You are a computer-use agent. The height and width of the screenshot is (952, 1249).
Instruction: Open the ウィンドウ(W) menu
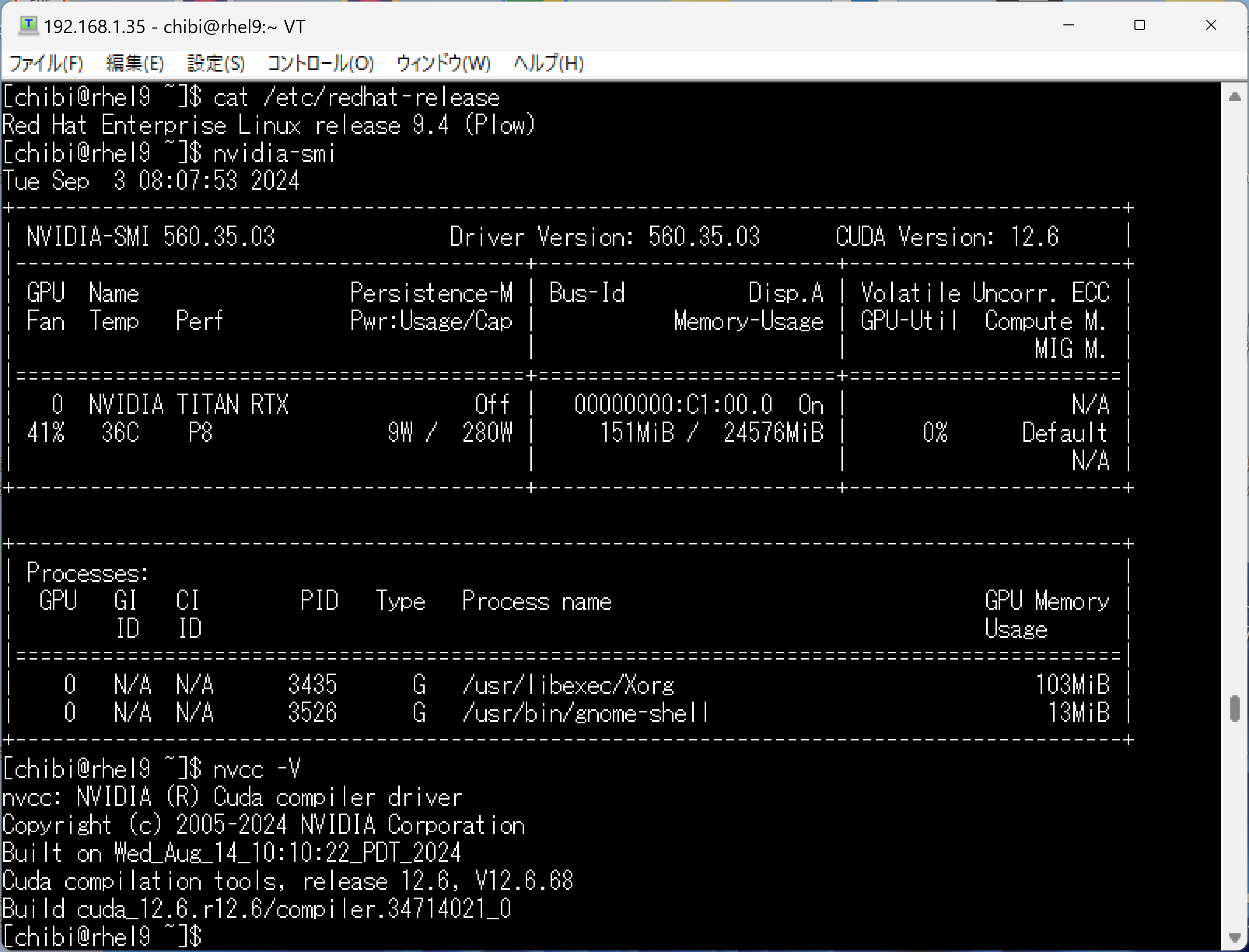(443, 63)
